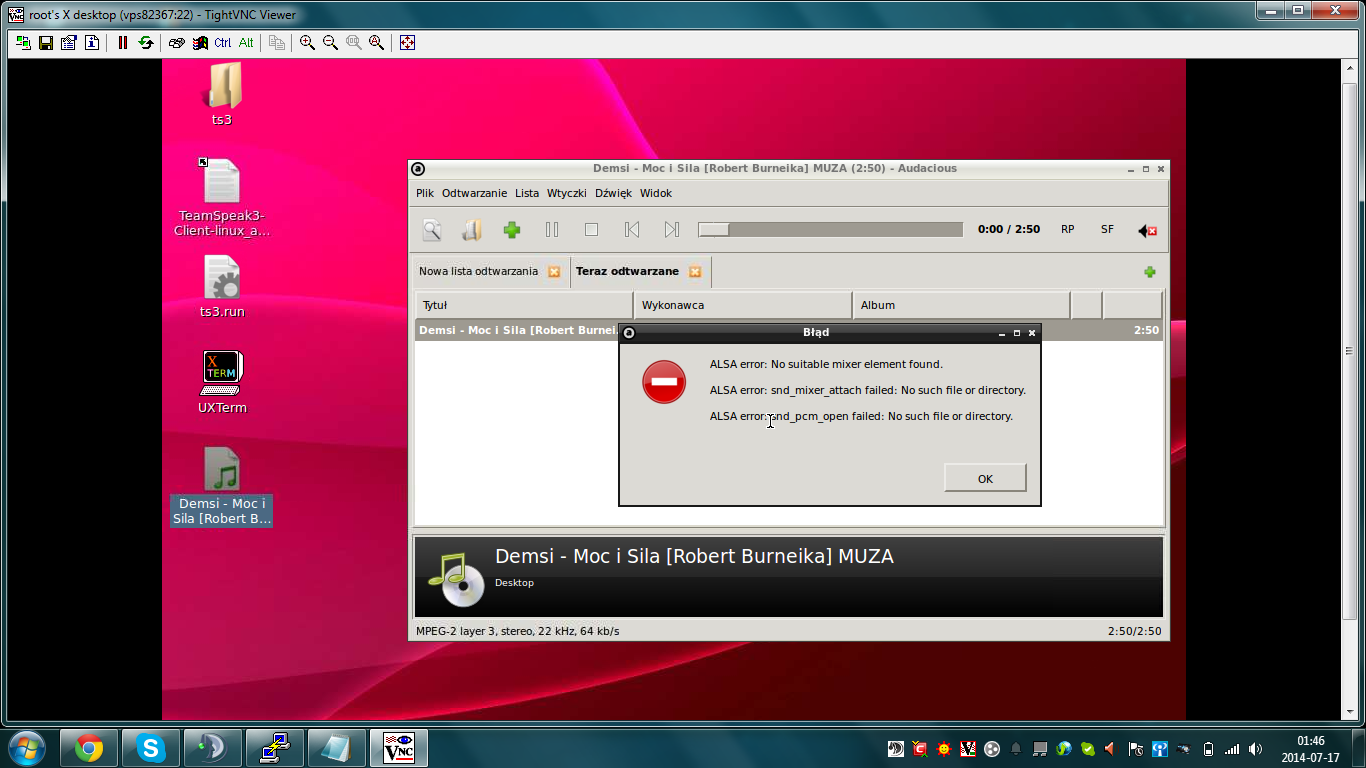Viewport: 1366px width, 768px height.
Task: Close the Teraz odtwarzane tab
Action: coord(695,272)
